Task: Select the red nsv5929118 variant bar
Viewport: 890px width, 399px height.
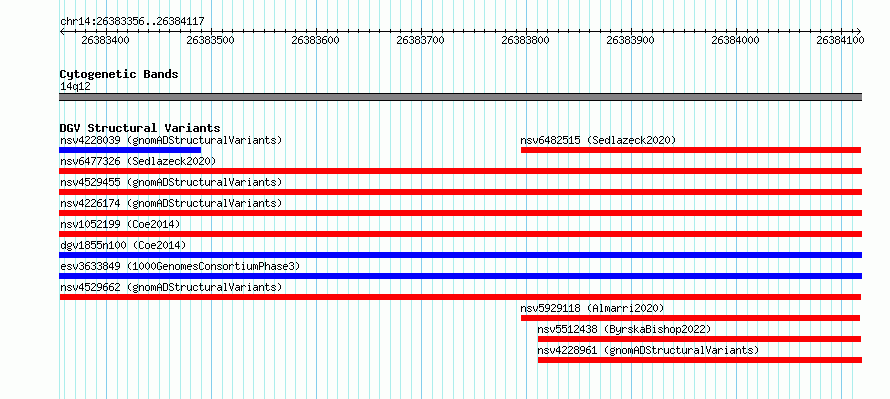Action: coord(690,318)
